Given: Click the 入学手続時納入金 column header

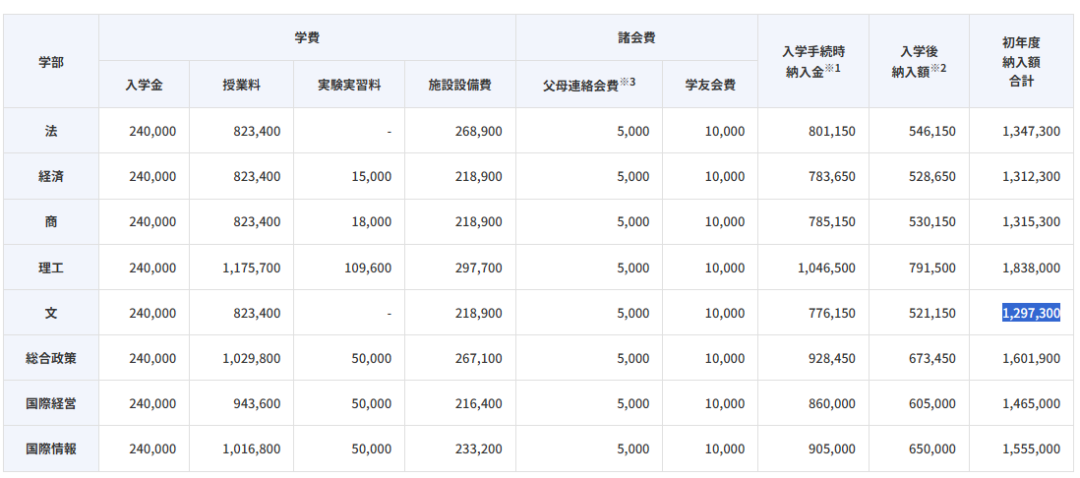Looking at the screenshot, I should click(811, 60).
